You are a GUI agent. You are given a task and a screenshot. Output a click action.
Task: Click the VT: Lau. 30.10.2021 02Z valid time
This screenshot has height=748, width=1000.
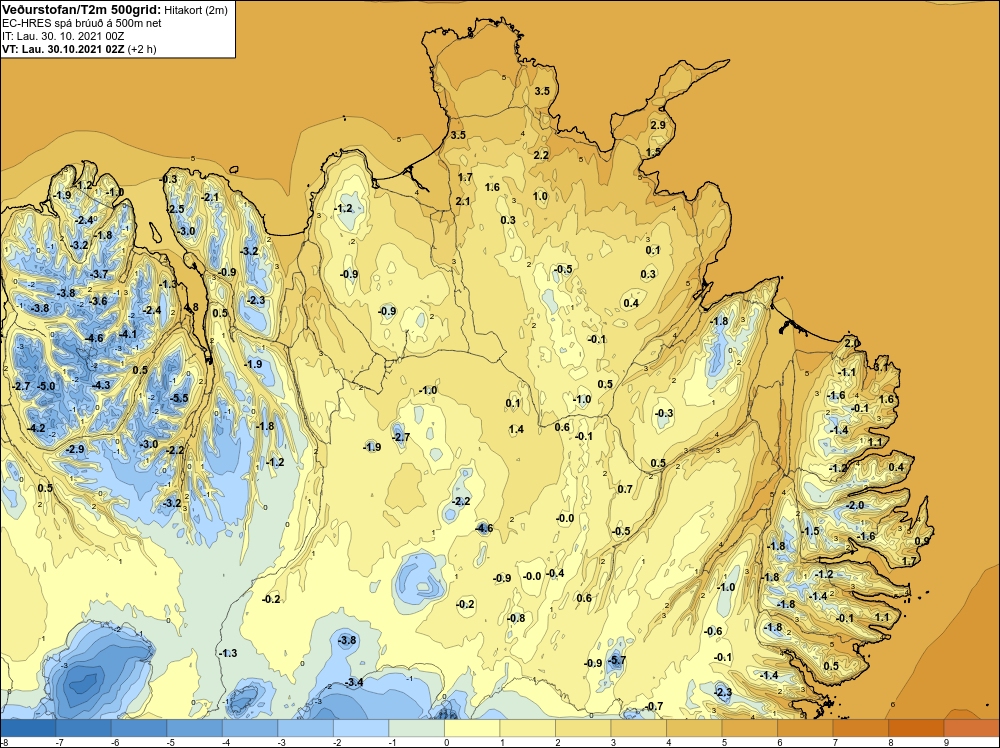pos(63,49)
